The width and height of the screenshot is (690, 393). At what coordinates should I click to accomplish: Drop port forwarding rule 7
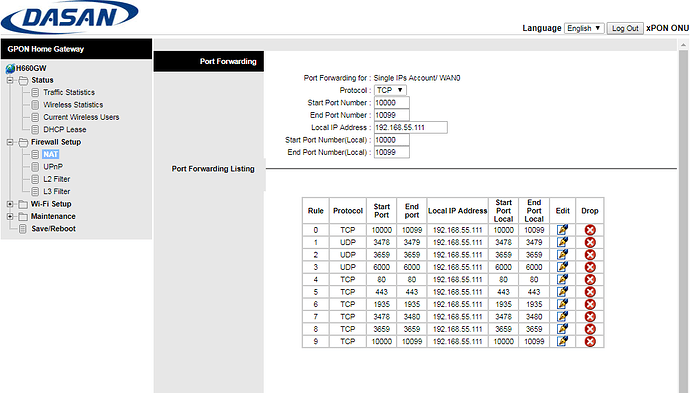[590, 316]
